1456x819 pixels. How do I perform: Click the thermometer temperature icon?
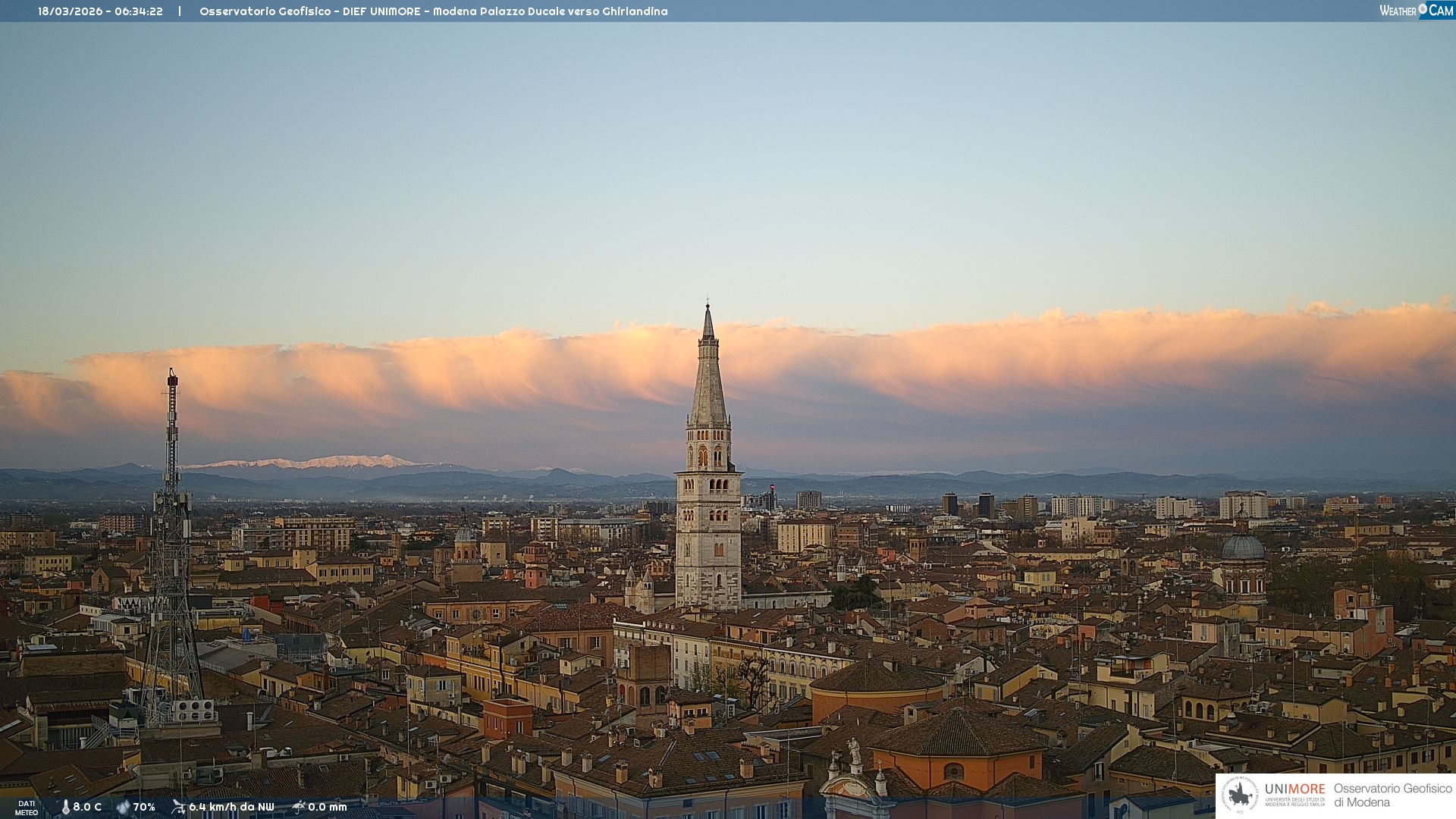click(65, 808)
